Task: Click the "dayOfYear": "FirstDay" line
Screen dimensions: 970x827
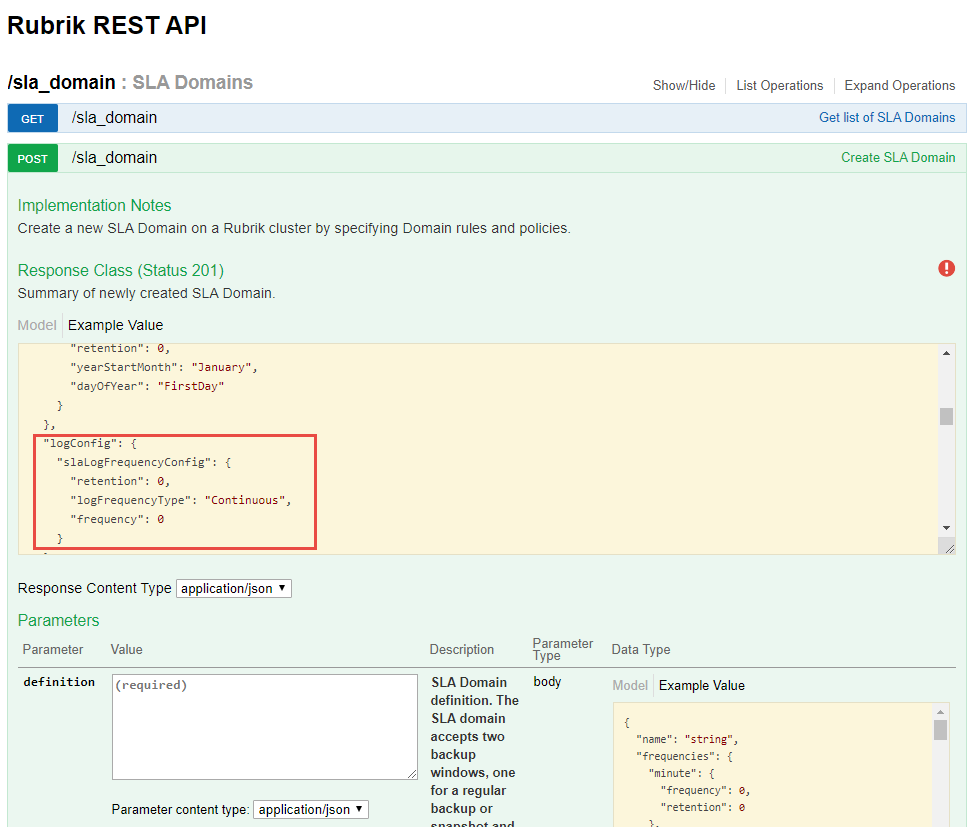Action: click(147, 387)
